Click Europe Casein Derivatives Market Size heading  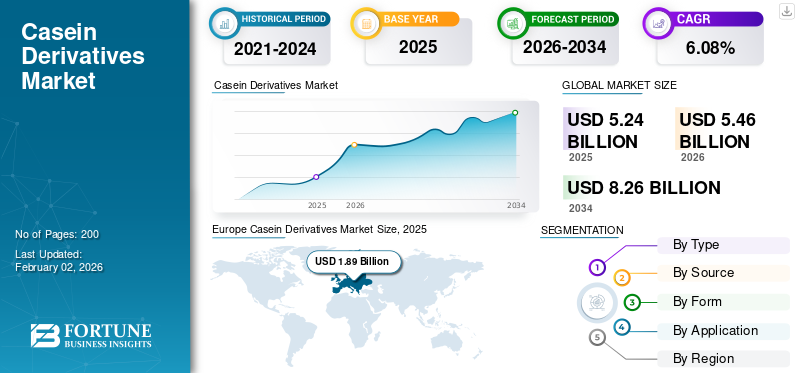coord(319,230)
